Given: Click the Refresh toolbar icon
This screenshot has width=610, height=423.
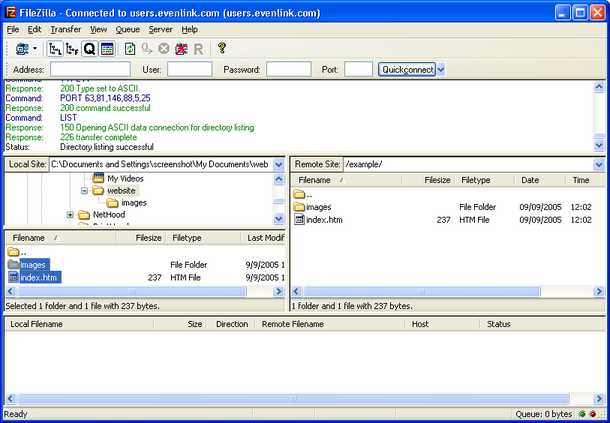Looking at the screenshot, I should [x=130, y=49].
